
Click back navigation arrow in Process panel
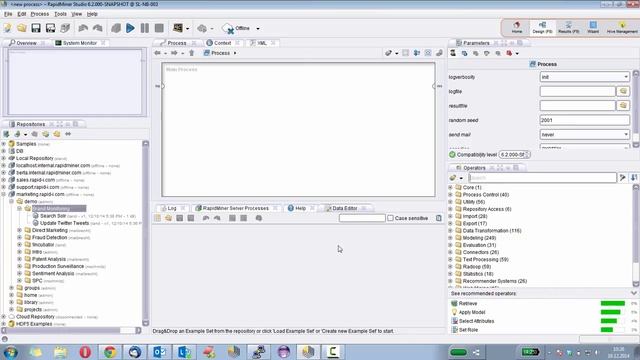point(158,53)
